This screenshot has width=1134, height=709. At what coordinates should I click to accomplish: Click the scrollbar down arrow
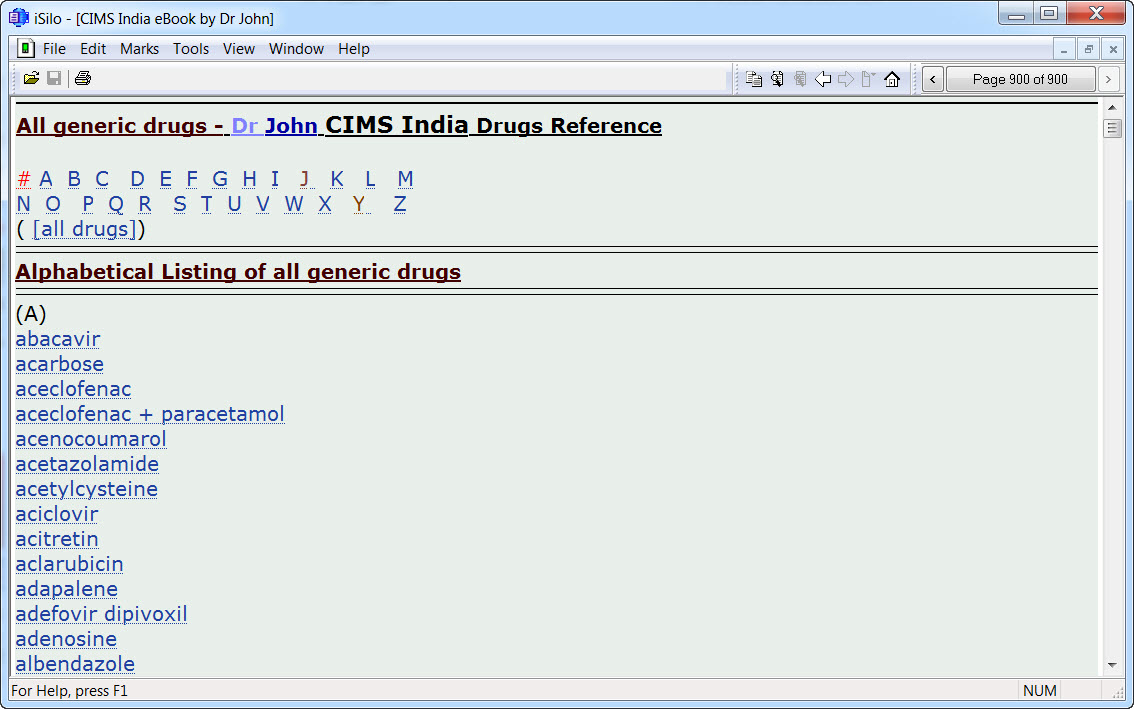click(x=1112, y=666)
